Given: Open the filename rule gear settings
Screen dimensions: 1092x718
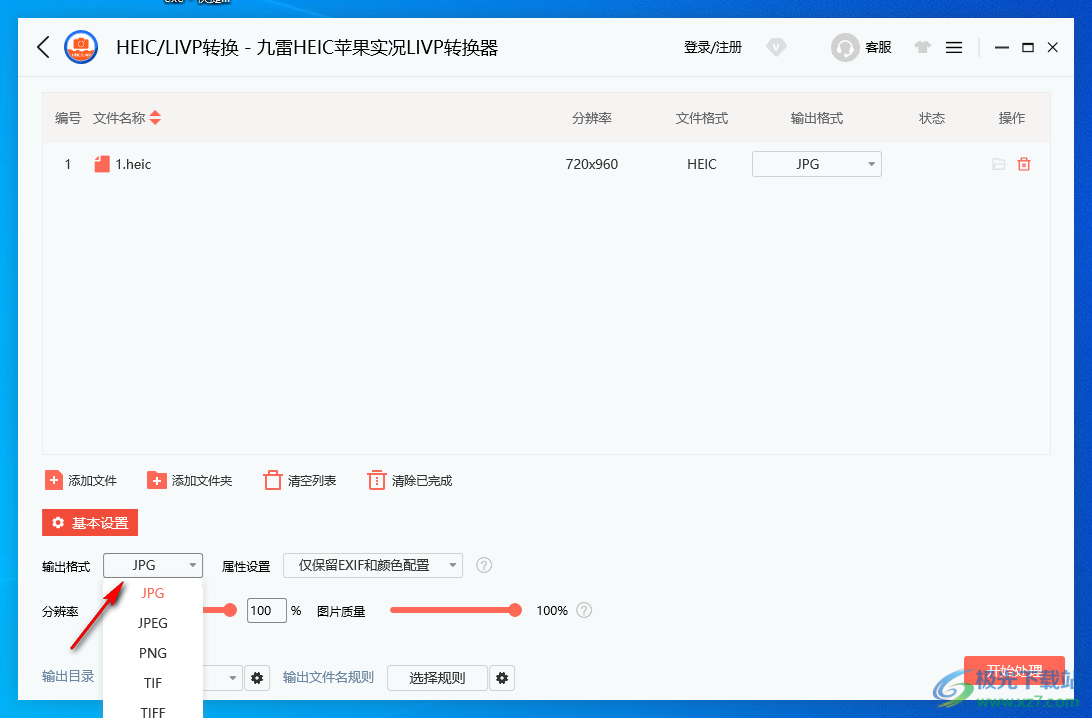Looking at the screenshot, I should click(x=502, y=678).
